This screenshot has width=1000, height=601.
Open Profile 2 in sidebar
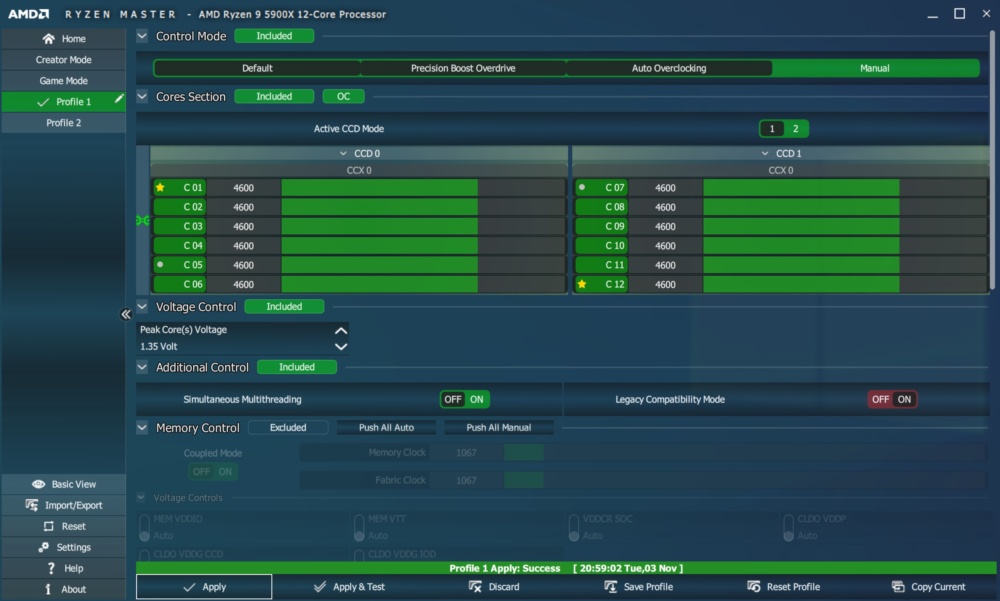tap(63, 123)
